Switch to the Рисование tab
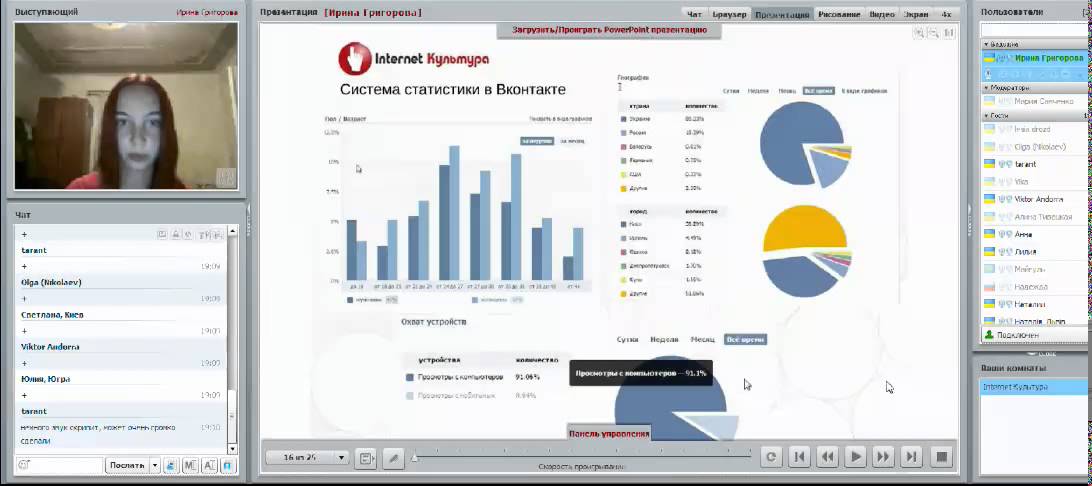The height and width of the screenshot is (486, 1092). (x=839, y=14)
